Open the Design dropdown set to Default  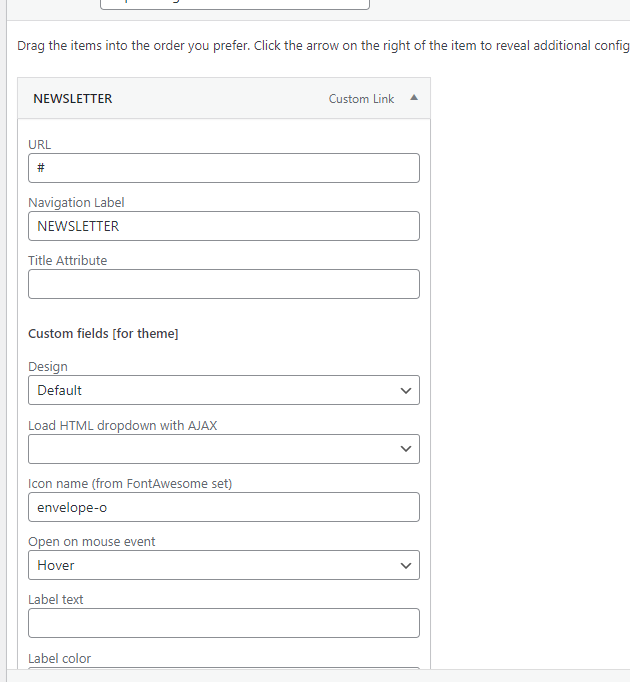click(x=223, y=390)
